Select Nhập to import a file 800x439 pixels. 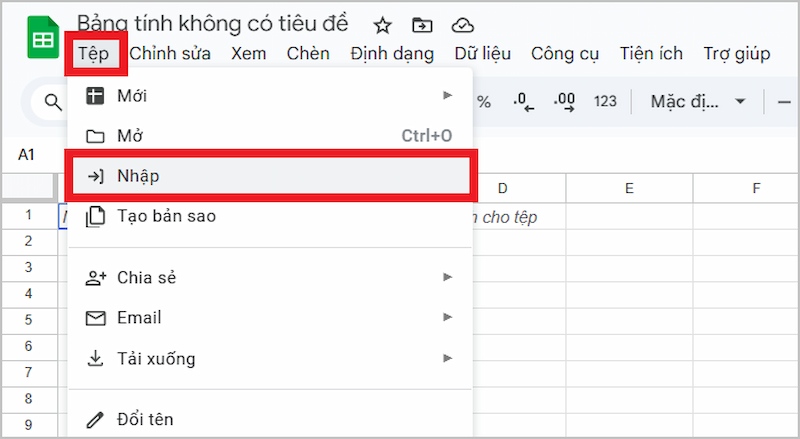click(x=270, y=176)
